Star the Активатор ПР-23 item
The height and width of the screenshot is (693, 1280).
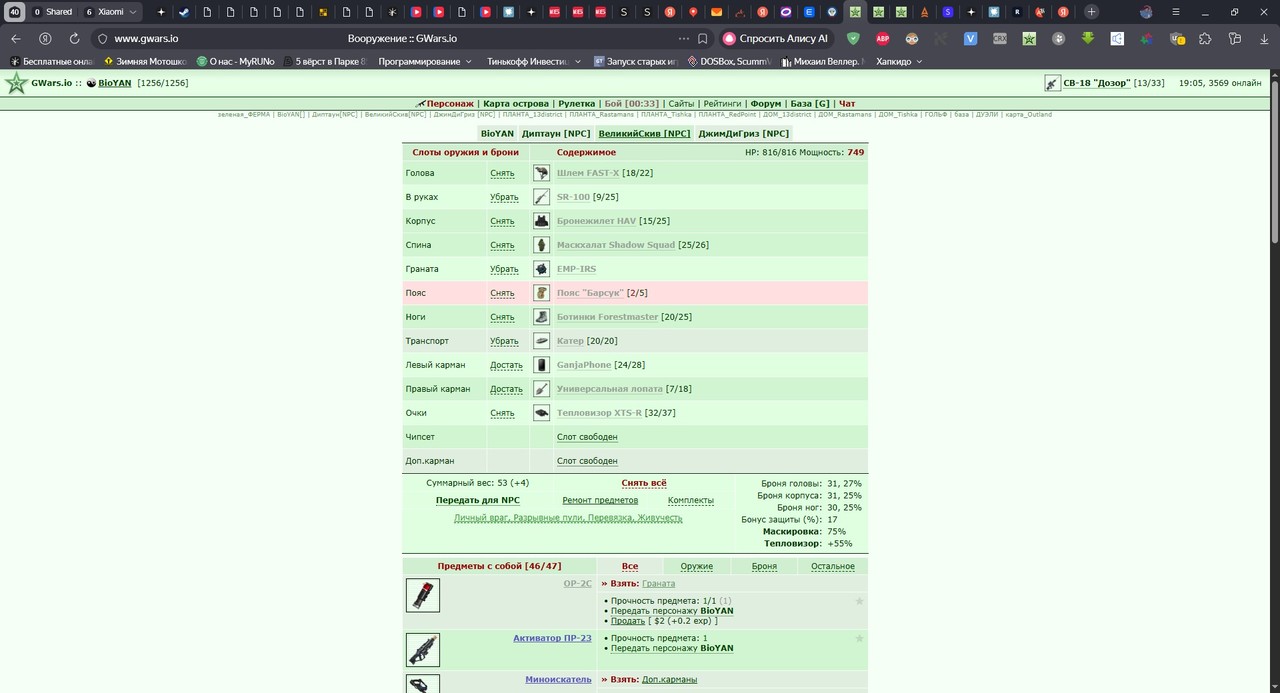click(859, 638)
